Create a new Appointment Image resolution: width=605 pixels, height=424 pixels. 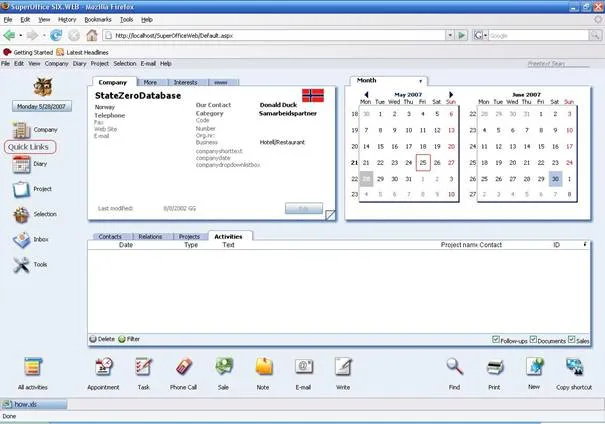coord(105,368)
